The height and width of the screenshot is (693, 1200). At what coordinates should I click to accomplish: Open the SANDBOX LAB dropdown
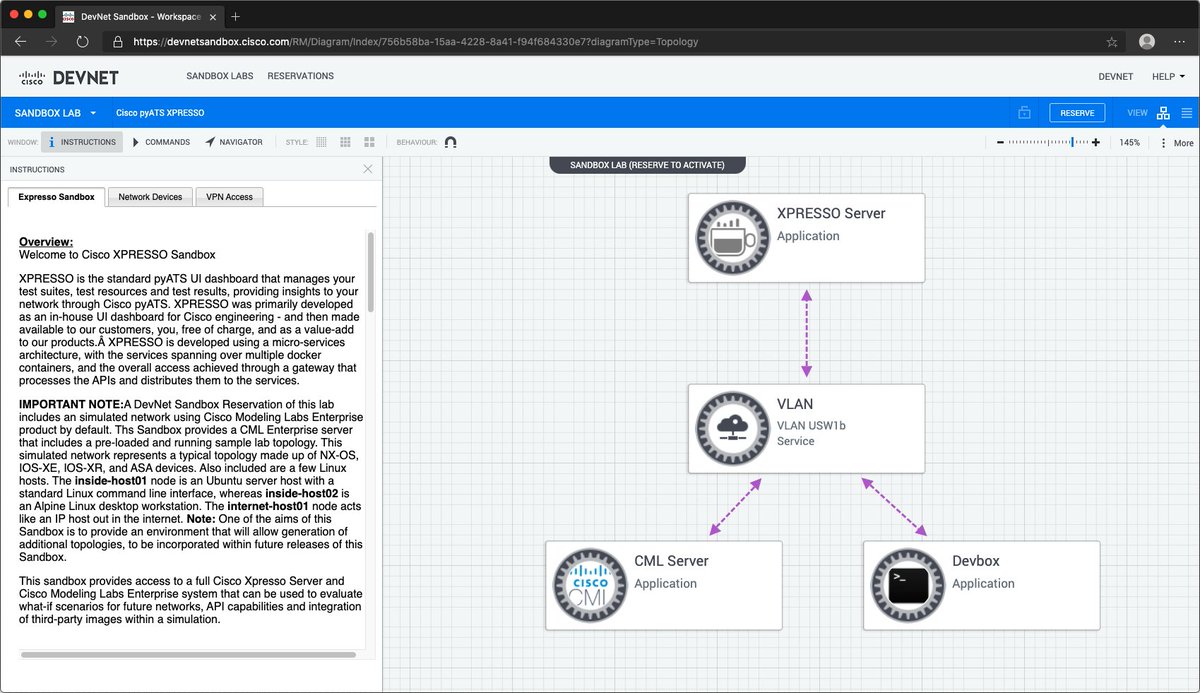[x=54, y=112]
